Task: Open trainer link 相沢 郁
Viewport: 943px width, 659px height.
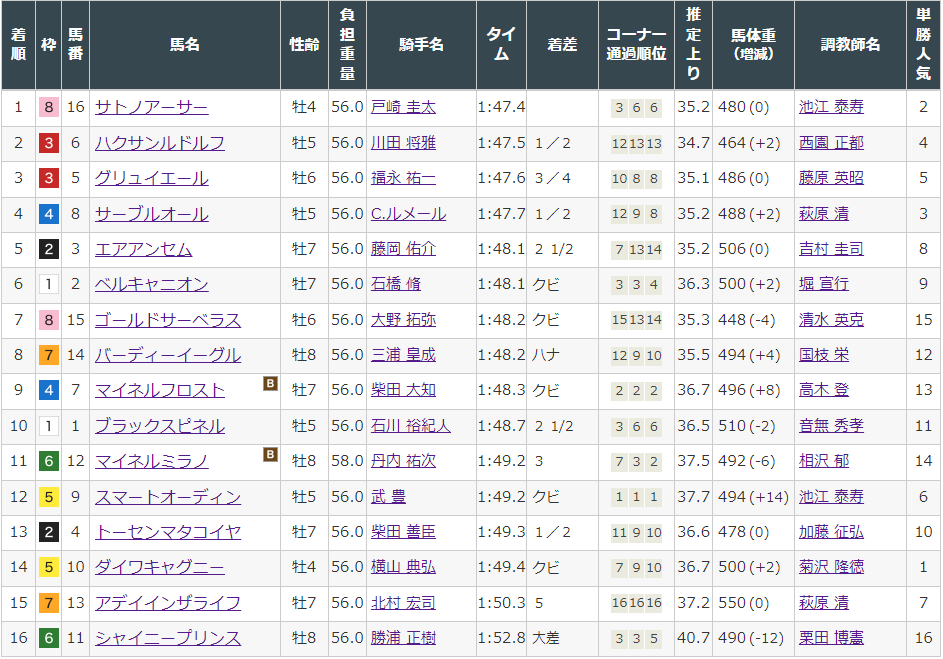Action: pos(824,461)
